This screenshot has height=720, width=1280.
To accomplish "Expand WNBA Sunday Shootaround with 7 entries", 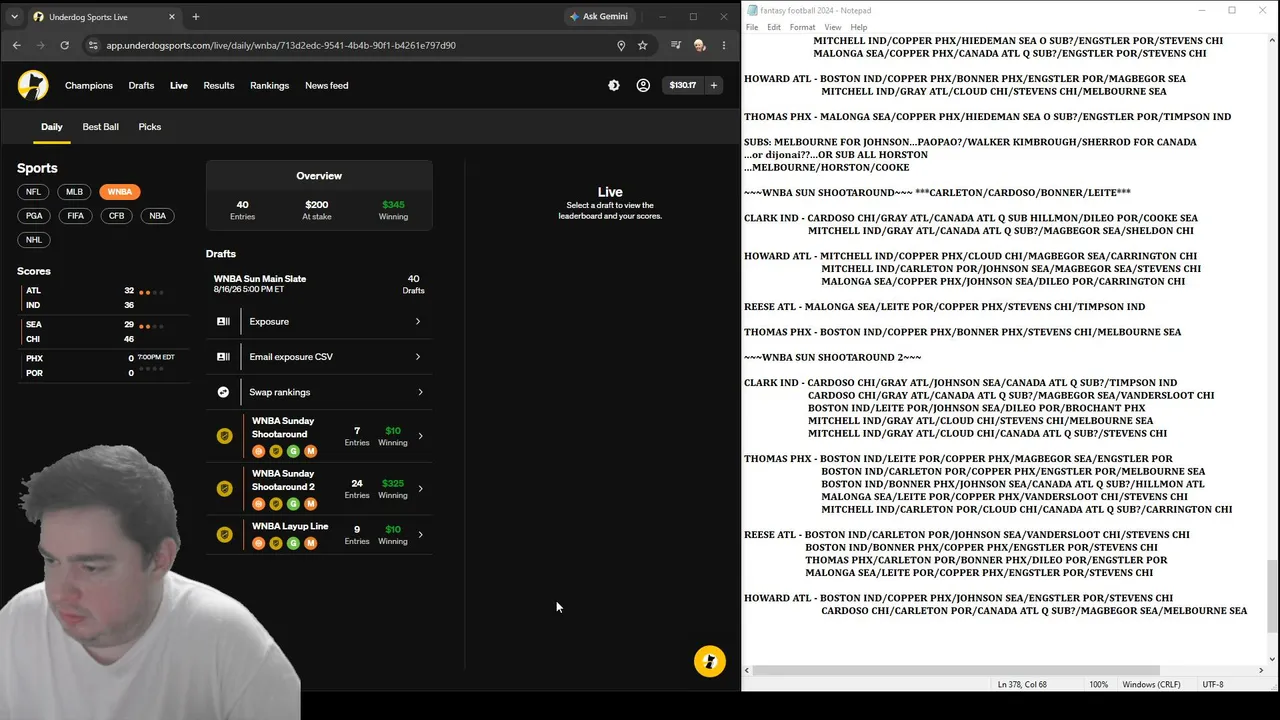I will coord(319,437).
